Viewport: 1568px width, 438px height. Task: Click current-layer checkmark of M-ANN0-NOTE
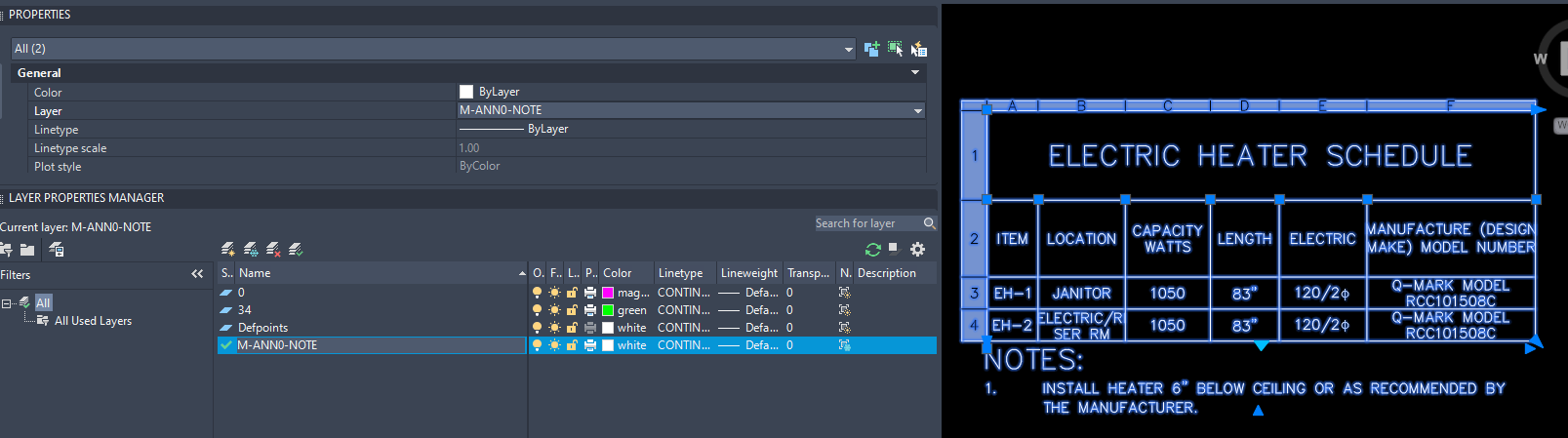[226, 345]
